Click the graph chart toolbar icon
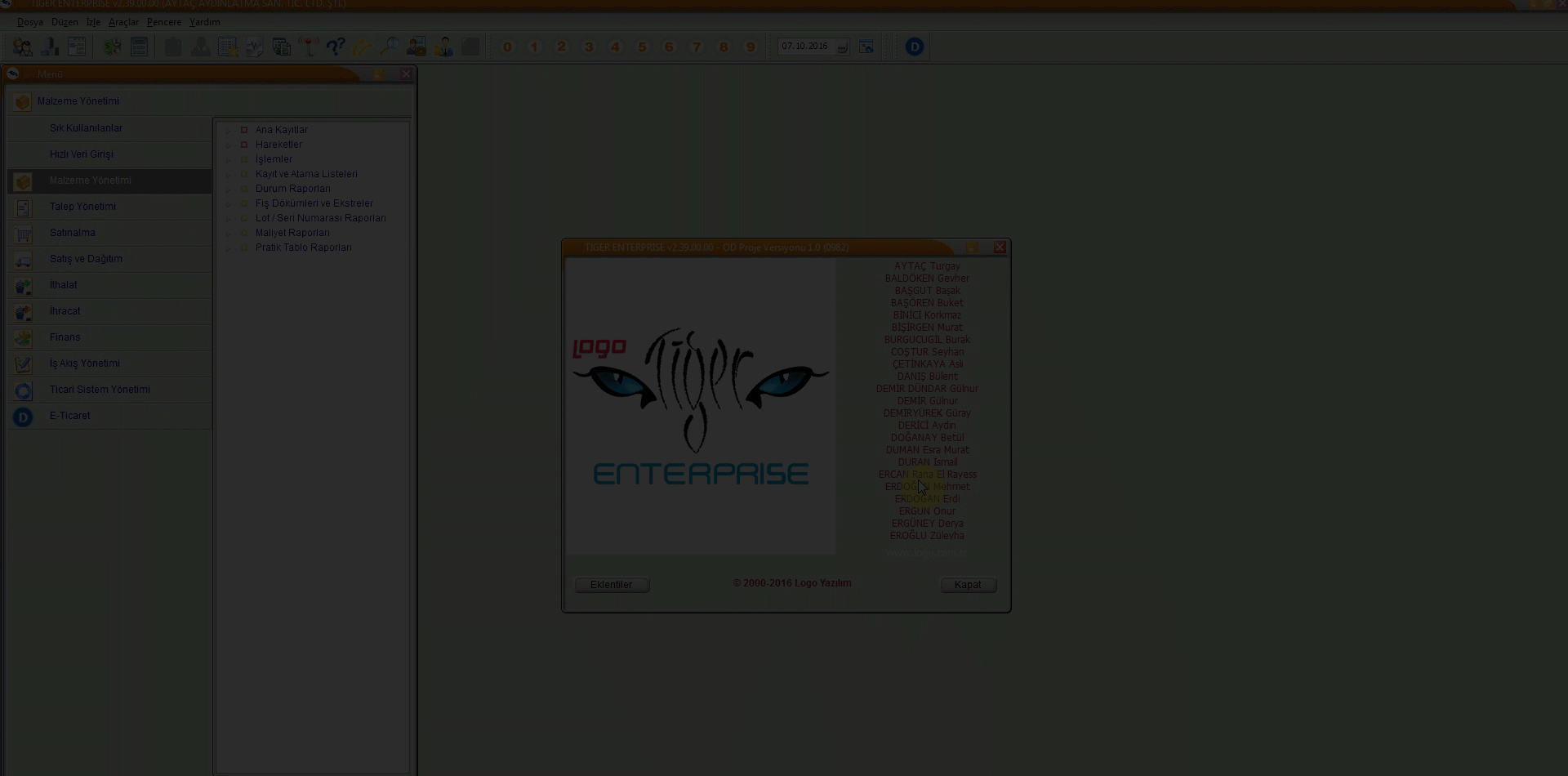Image resolution: width=1568 pixels, height=776 pixels. [255, 47]
